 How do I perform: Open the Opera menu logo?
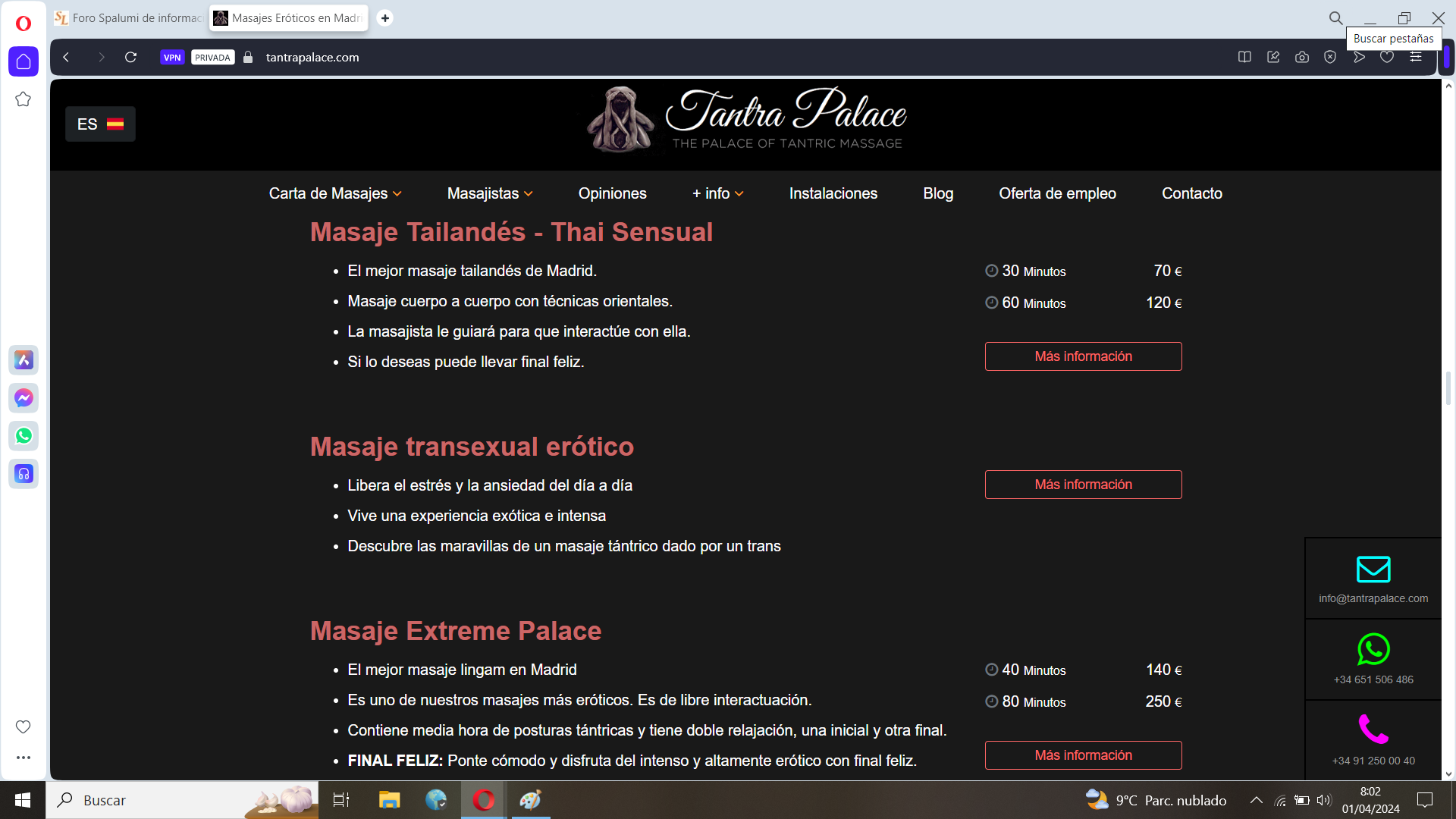point(24,24)
